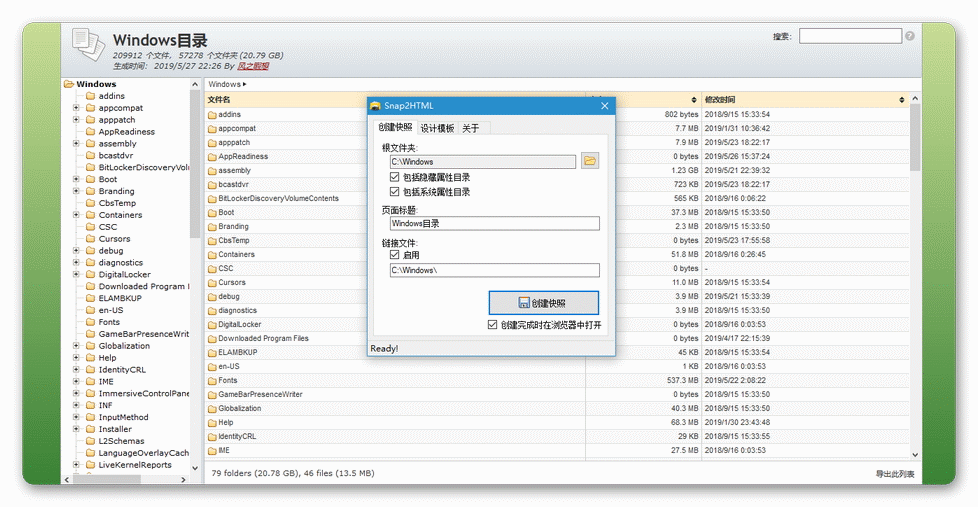This screenshot has width=978, height=507.
Task: Open the author link after By
Action: point(253,65)
